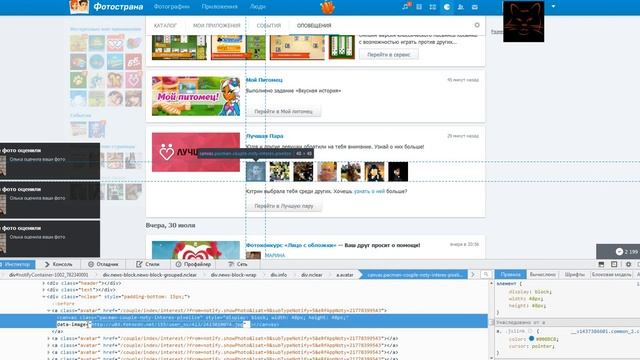Click the round pie-shaped icon in header

point(447,7)
